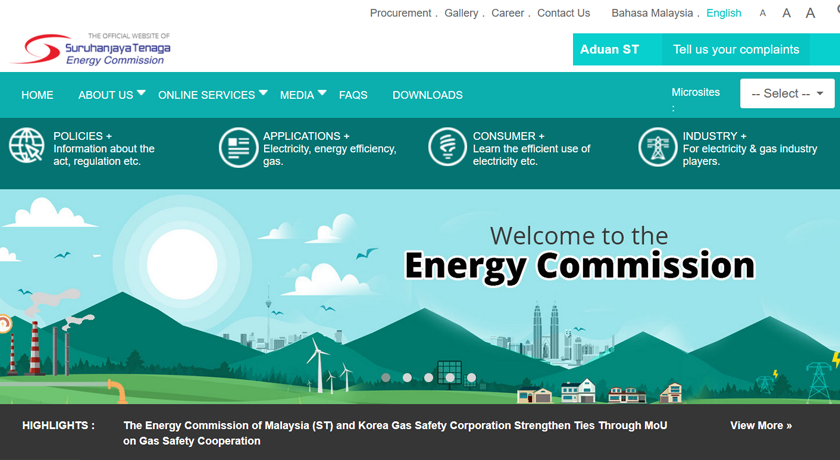The height and width of the screenshot is (460, 840).
Task: Open the Procurement link
Action: click(400, 13)
